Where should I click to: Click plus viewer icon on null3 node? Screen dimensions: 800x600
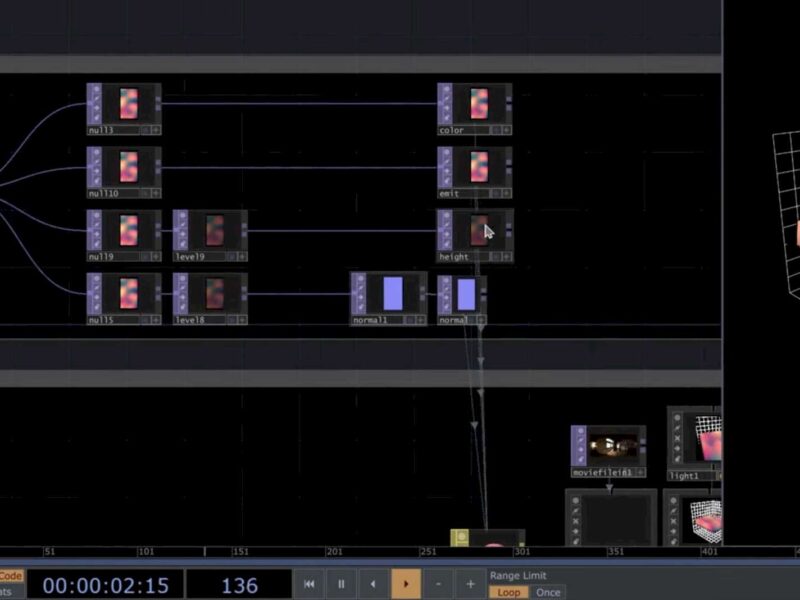[x=156, y=130]
